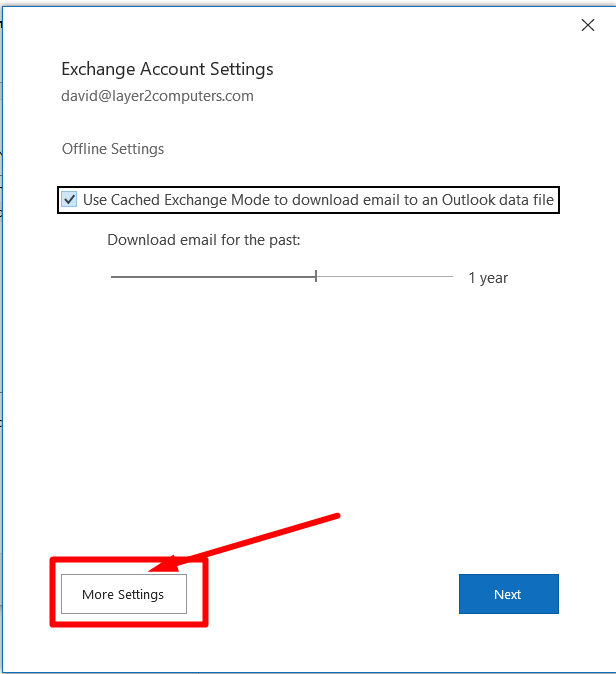The width and height of the screenshot is (616, 674).
Task: Click the 'Exchange Account Settings' title
Action: 167,69
